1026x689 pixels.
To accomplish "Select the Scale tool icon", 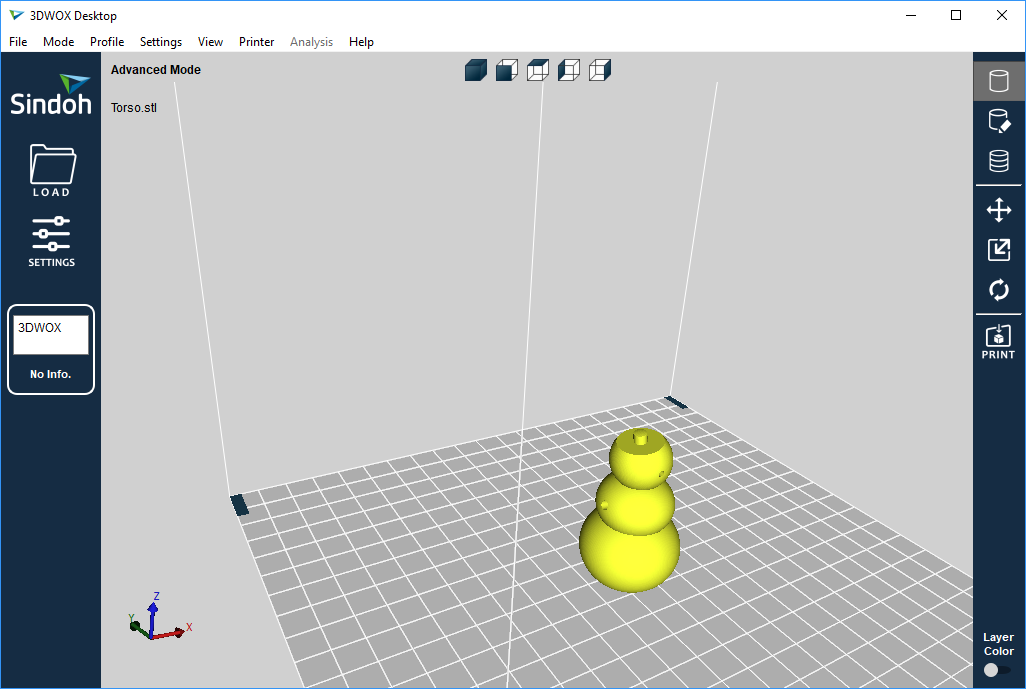I will tap(998, 250).
